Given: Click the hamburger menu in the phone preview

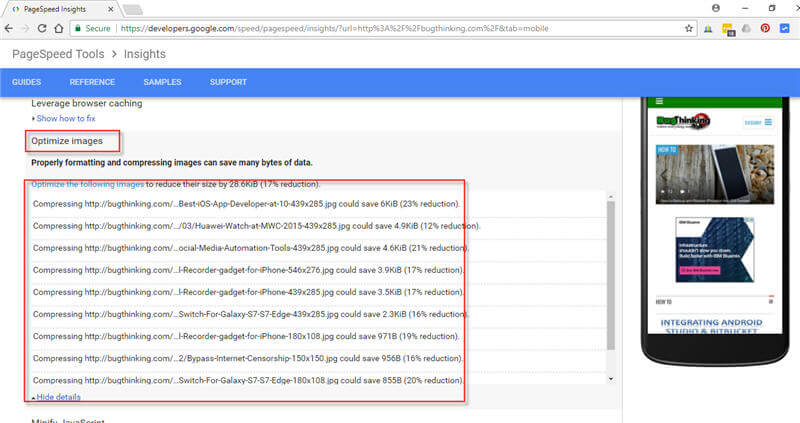Looking at the screenshot, I should point(659,101).
